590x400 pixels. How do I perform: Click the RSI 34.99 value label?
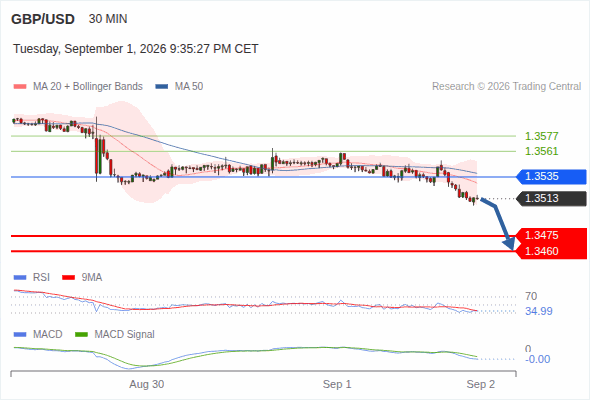pos(539,311)
